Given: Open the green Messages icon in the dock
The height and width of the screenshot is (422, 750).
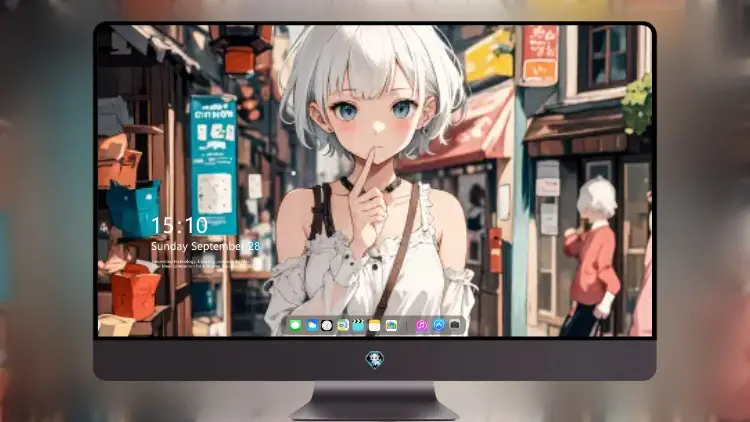Looking at the screenshot, I should 295,325.
